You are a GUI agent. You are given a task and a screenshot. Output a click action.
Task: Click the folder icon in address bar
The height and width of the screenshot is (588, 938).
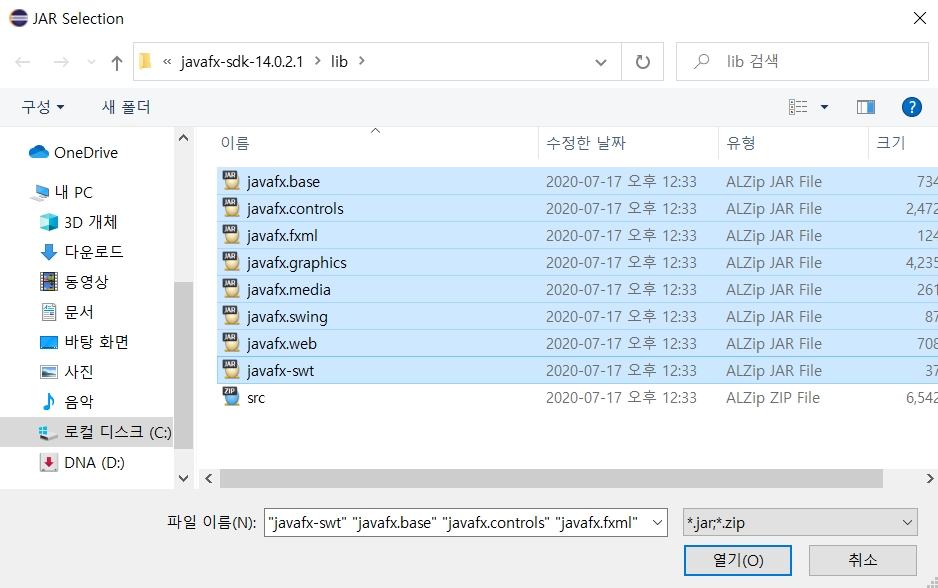point(145,61)
